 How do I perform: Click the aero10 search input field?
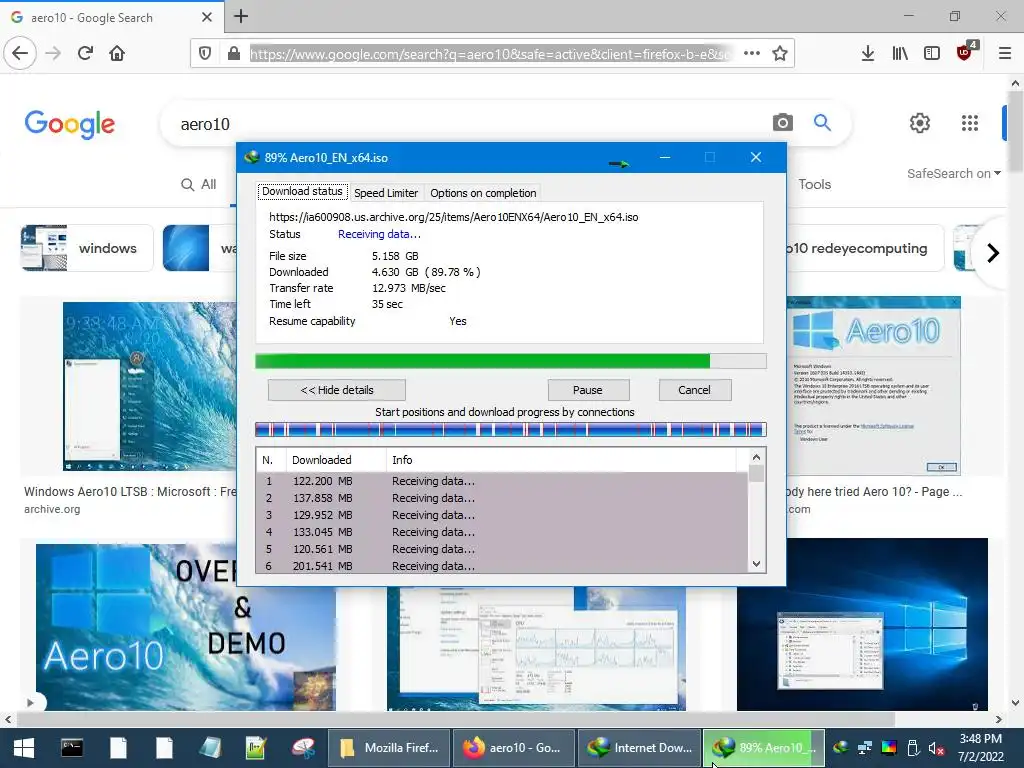[470, 124]
